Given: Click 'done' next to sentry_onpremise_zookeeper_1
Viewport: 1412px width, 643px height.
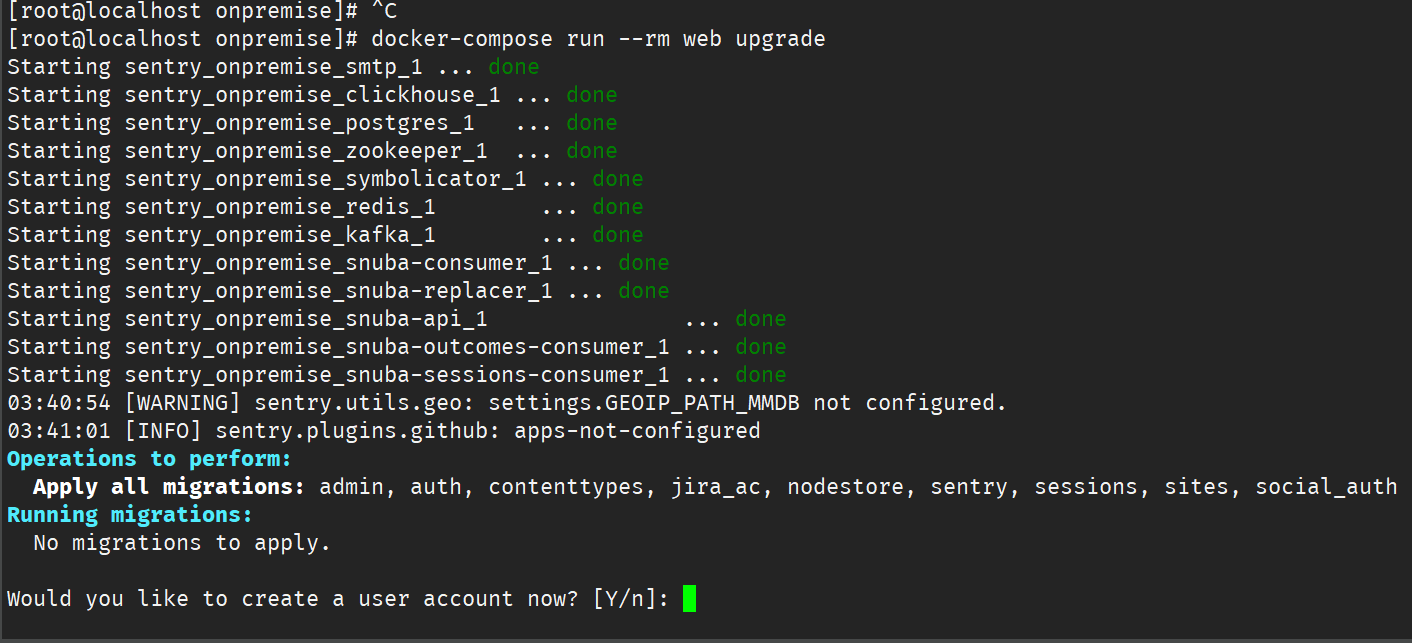Looking at the screenshot, I should [x=592, y=151].
